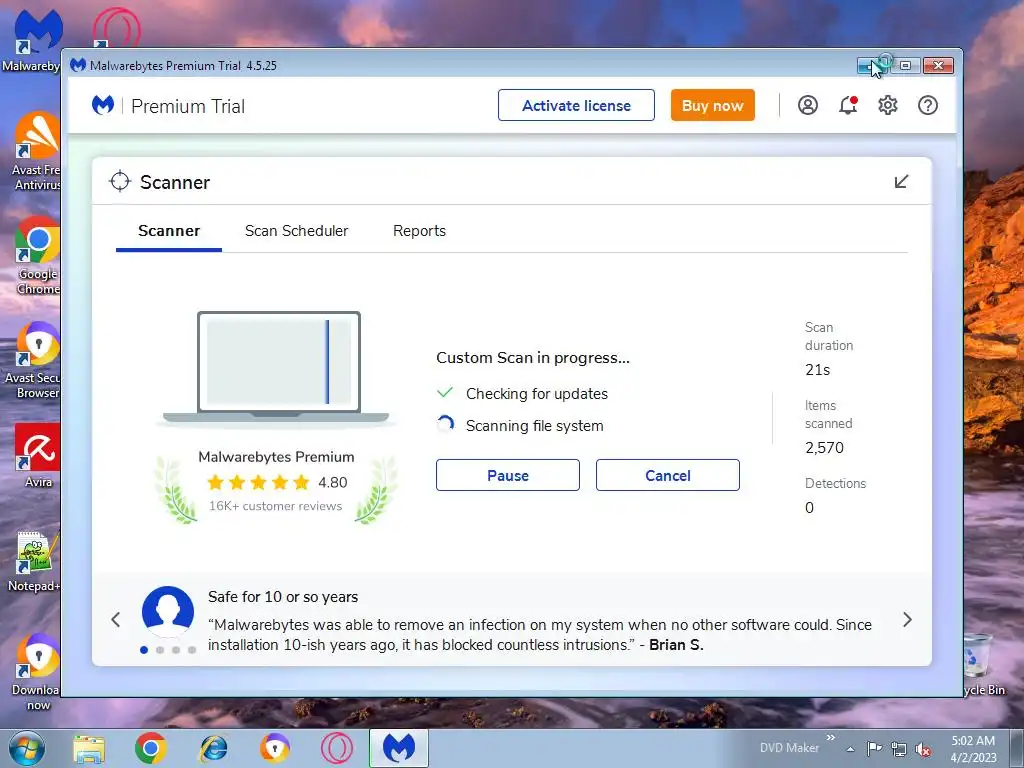This screenshot has width=1024, height=768.
Task: Expand the DVD Maker toolbar chevron
Action: [831, 737]
